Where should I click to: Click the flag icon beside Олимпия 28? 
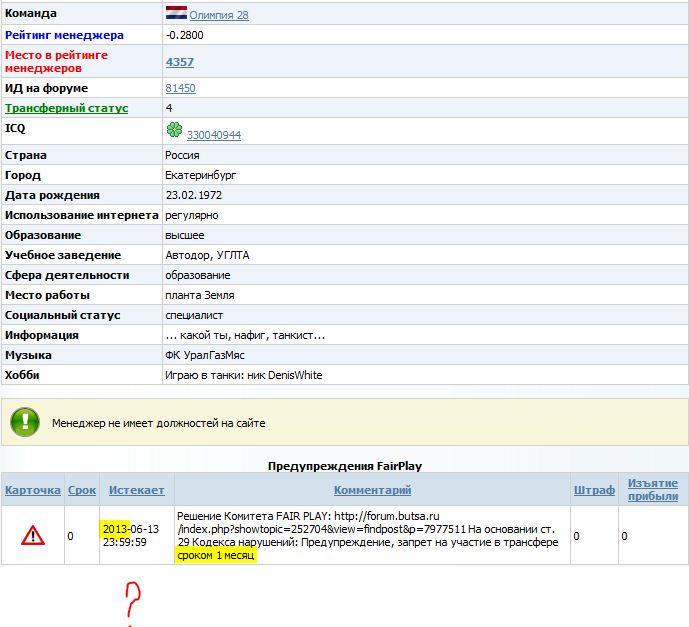(x=176, y=14)
